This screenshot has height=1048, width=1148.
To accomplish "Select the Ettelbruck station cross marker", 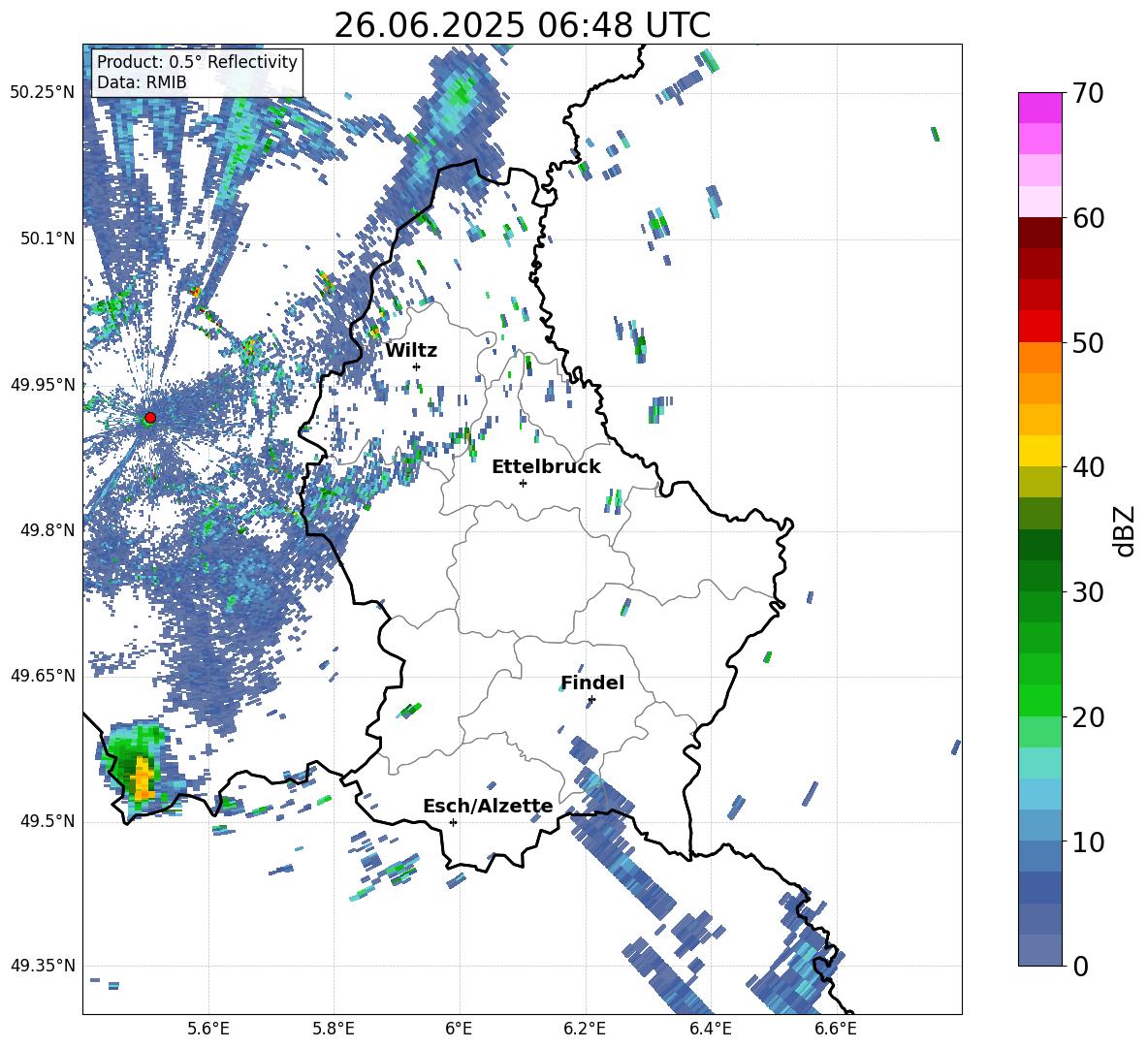I will click(x=523, y=483).
